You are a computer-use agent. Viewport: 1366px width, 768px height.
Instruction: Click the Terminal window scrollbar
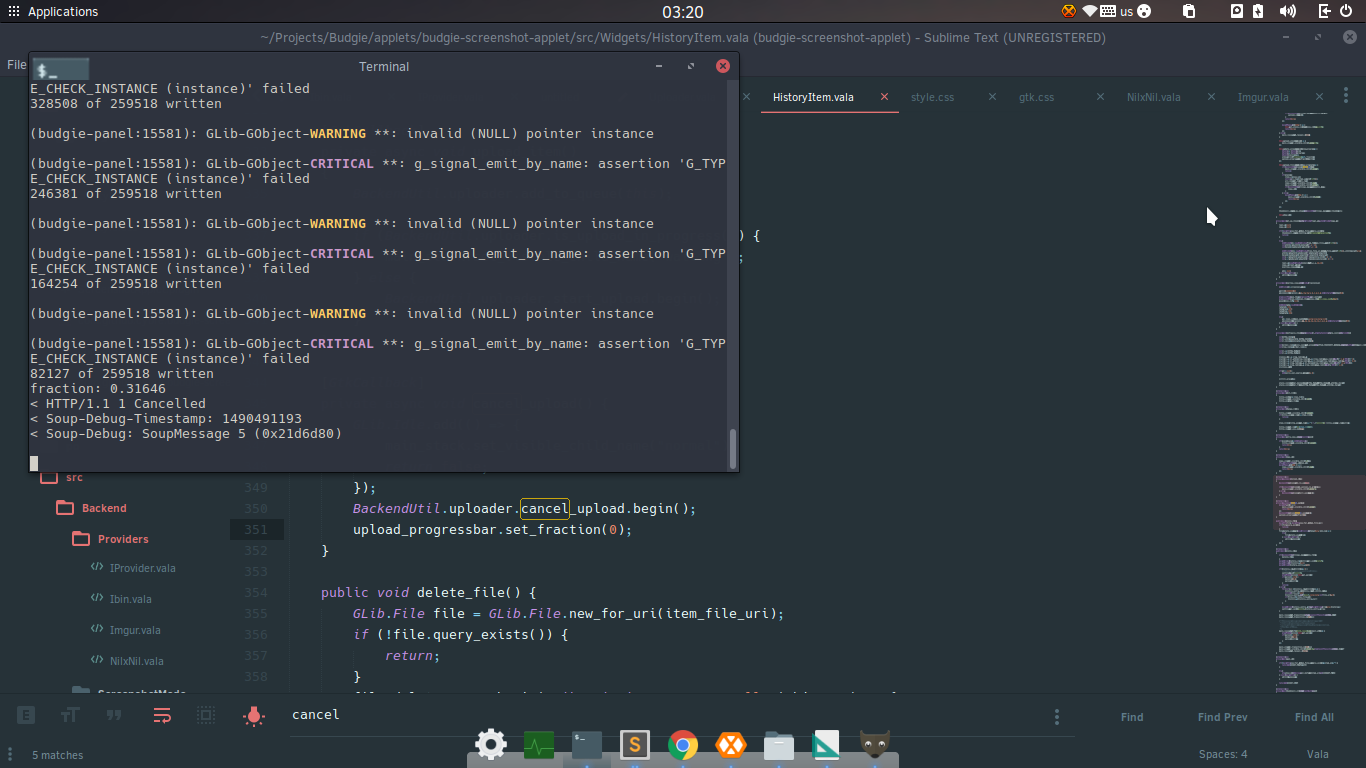(733, 448)
